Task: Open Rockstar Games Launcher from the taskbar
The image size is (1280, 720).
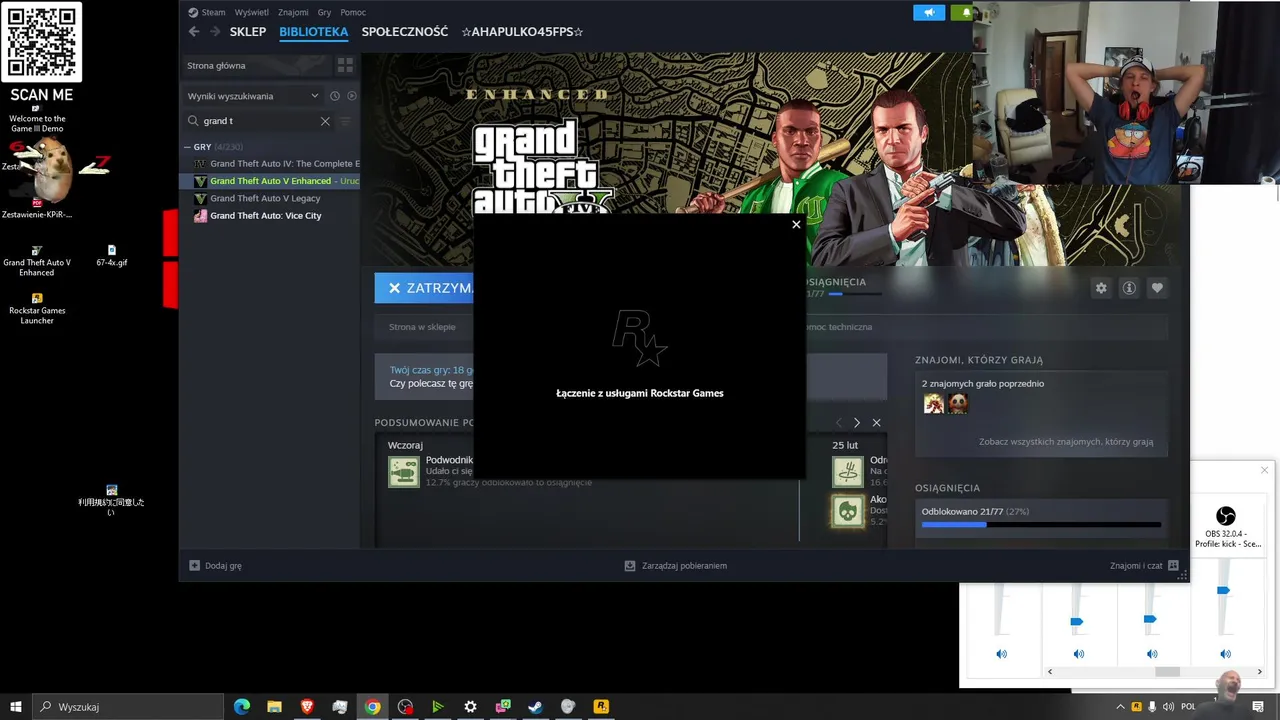Action: pos(601,706)
